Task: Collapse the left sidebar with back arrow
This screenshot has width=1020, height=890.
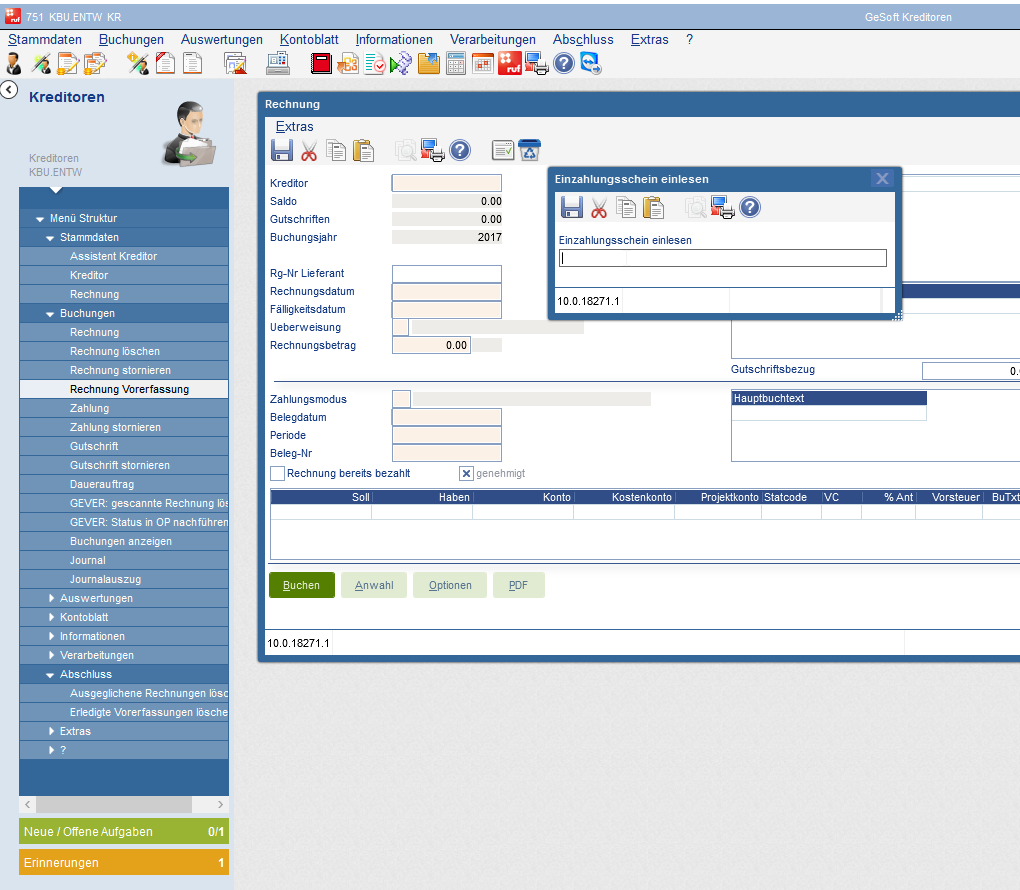Action: tap(9, 90)
